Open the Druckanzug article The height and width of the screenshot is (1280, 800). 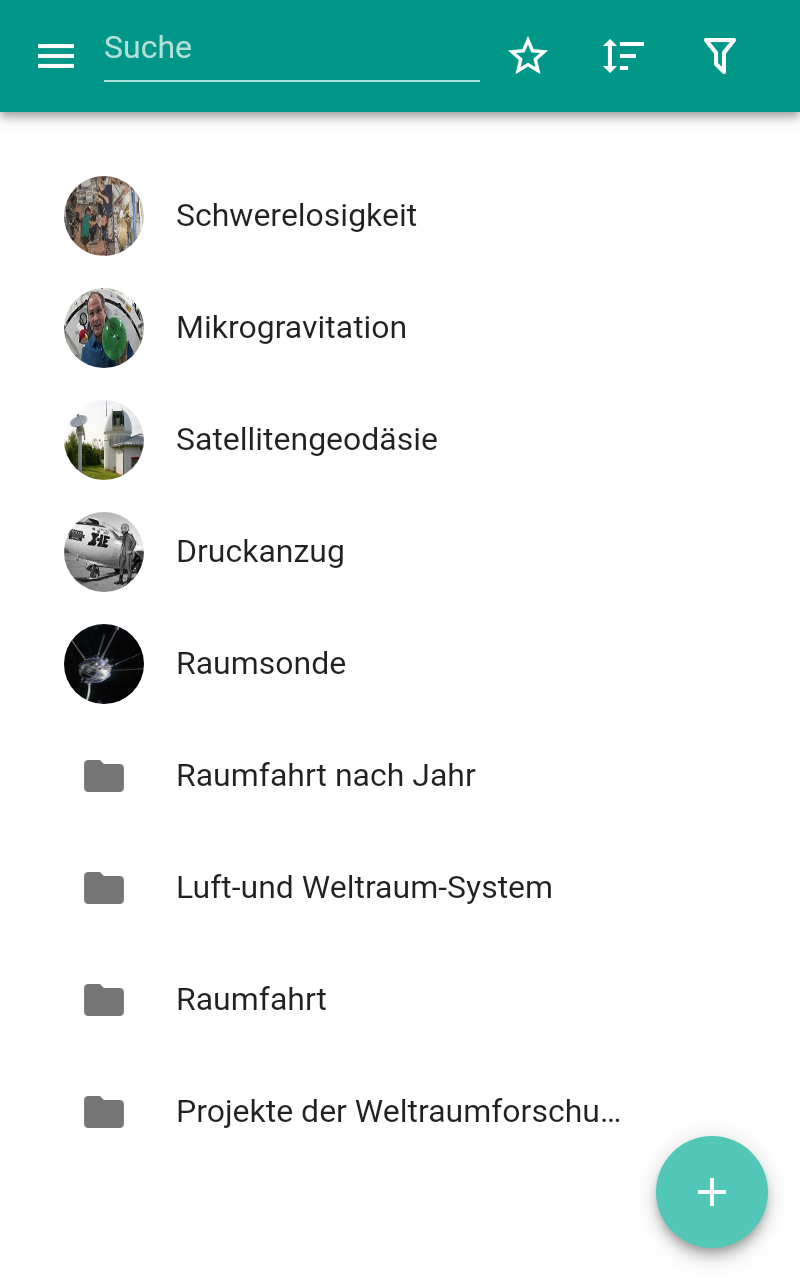tap(400, 552)
